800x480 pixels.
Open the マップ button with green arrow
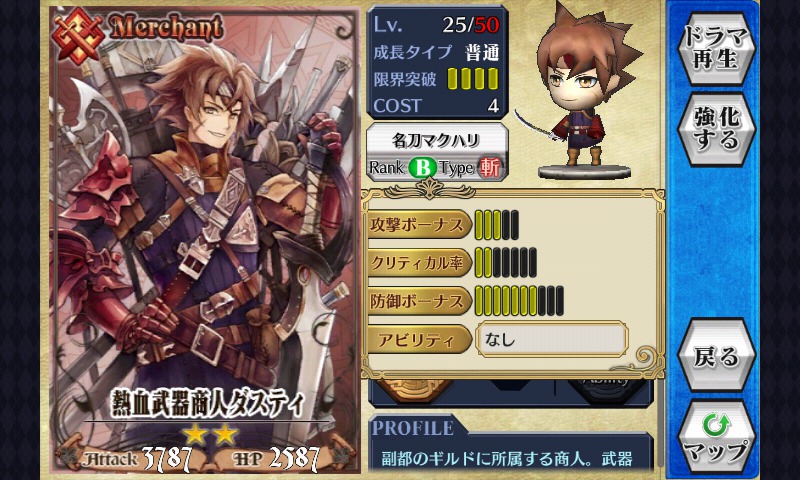[716, 438]
